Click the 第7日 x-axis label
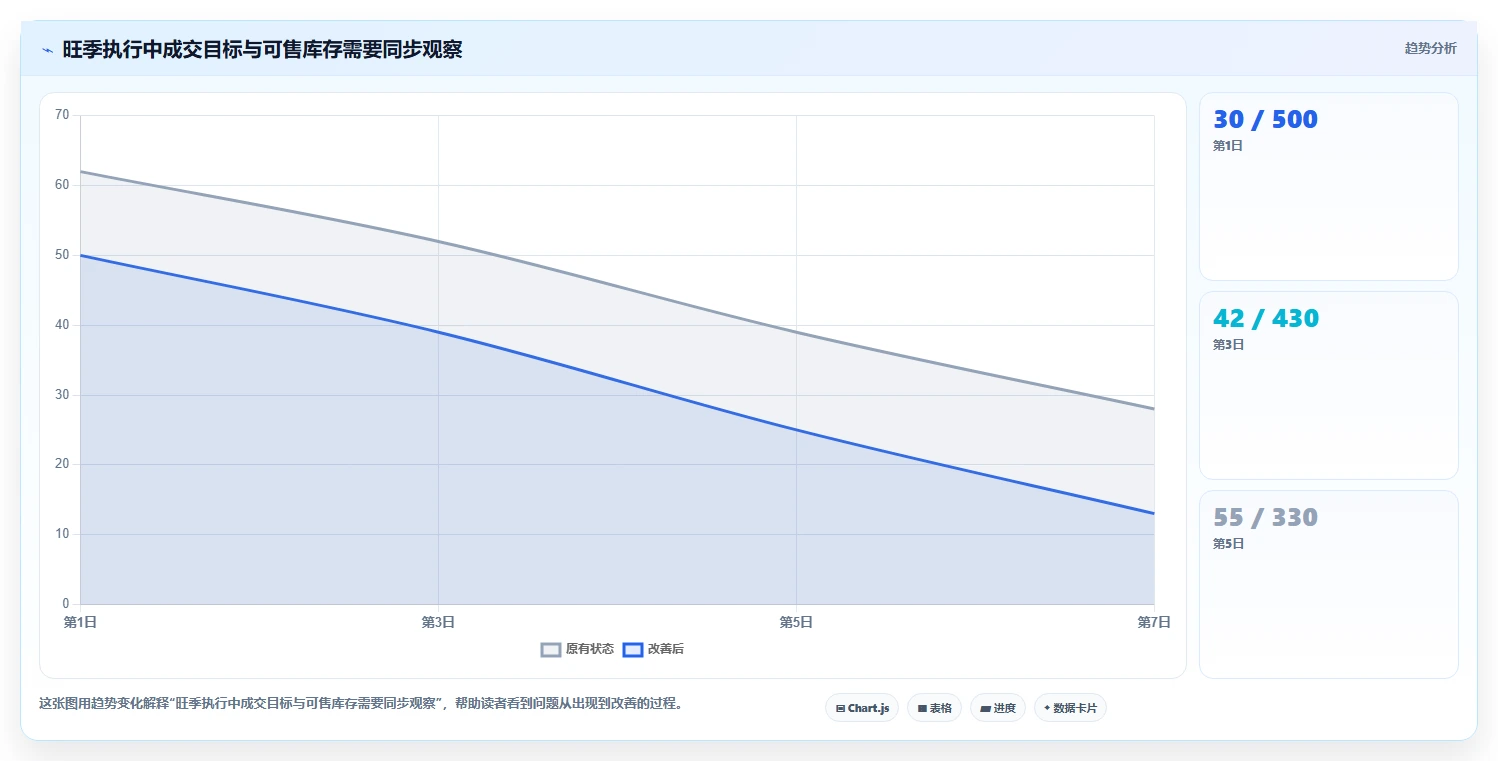This screenshot has width=1498, height=761. point(1154,622)
